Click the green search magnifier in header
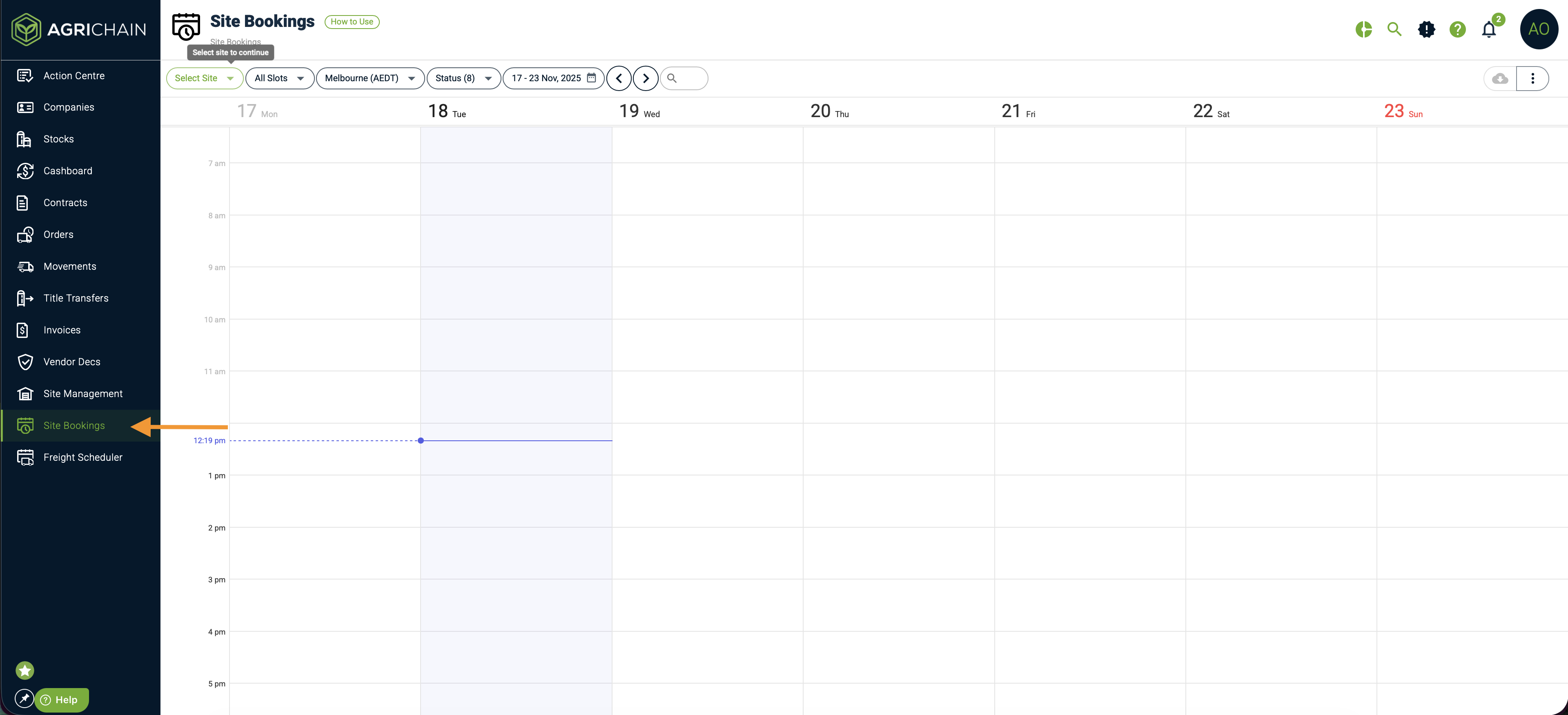 (x=1394, y=29)
